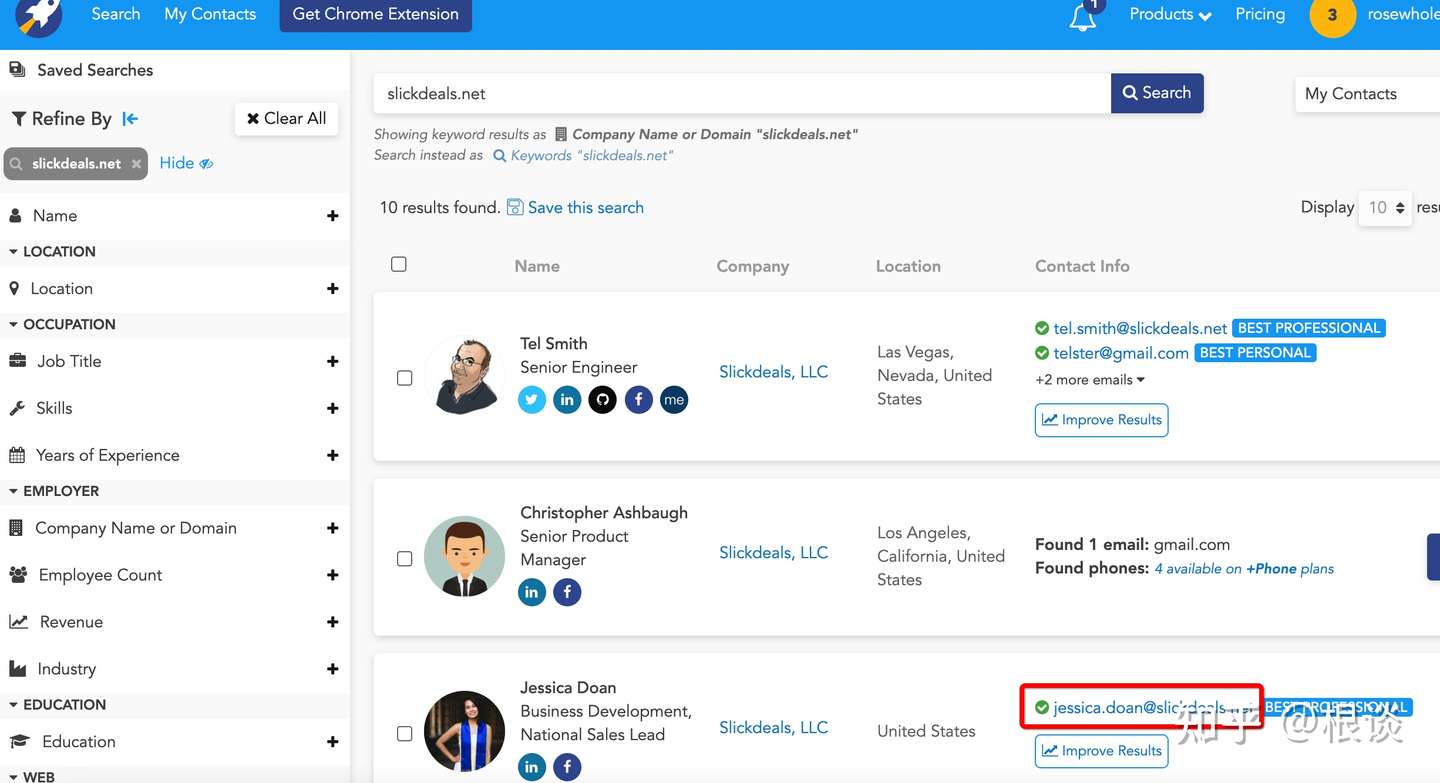Open Slickdeals, LLC link for Jessica Doan
The image size is (1440, 783).
pos(774,728)
